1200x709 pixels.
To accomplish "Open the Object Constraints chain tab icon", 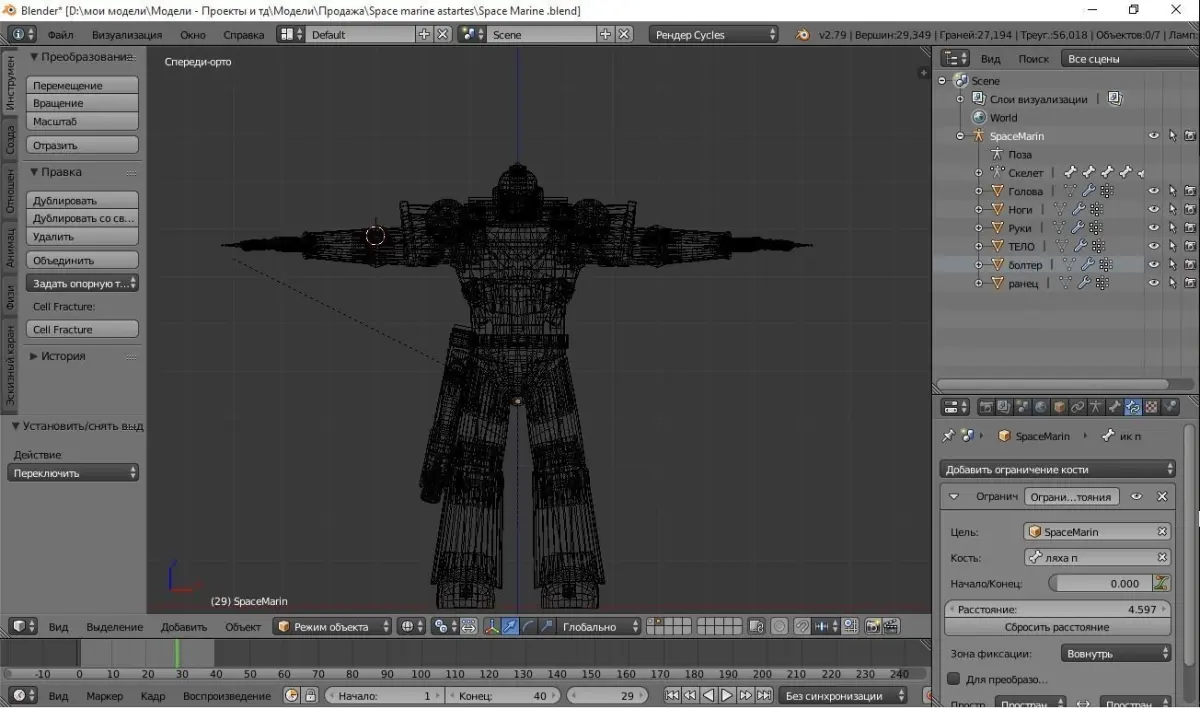I will [1077, 407].
